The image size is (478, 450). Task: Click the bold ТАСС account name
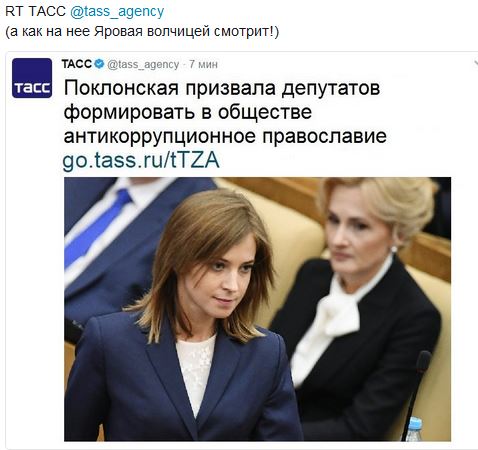[76, 63]
